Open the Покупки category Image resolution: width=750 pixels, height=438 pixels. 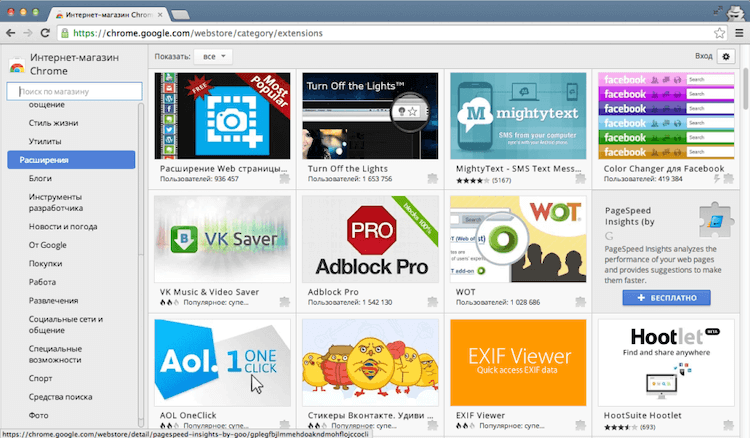point(45,263)
